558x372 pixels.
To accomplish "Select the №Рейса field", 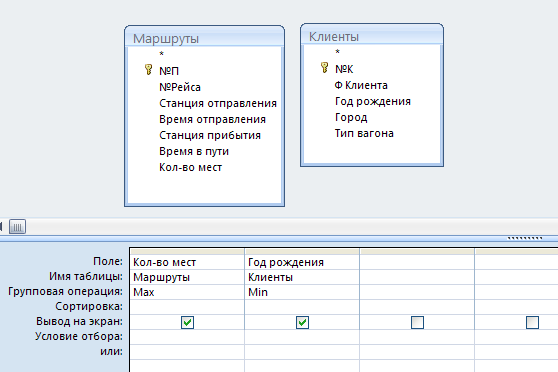I will 180,87.
